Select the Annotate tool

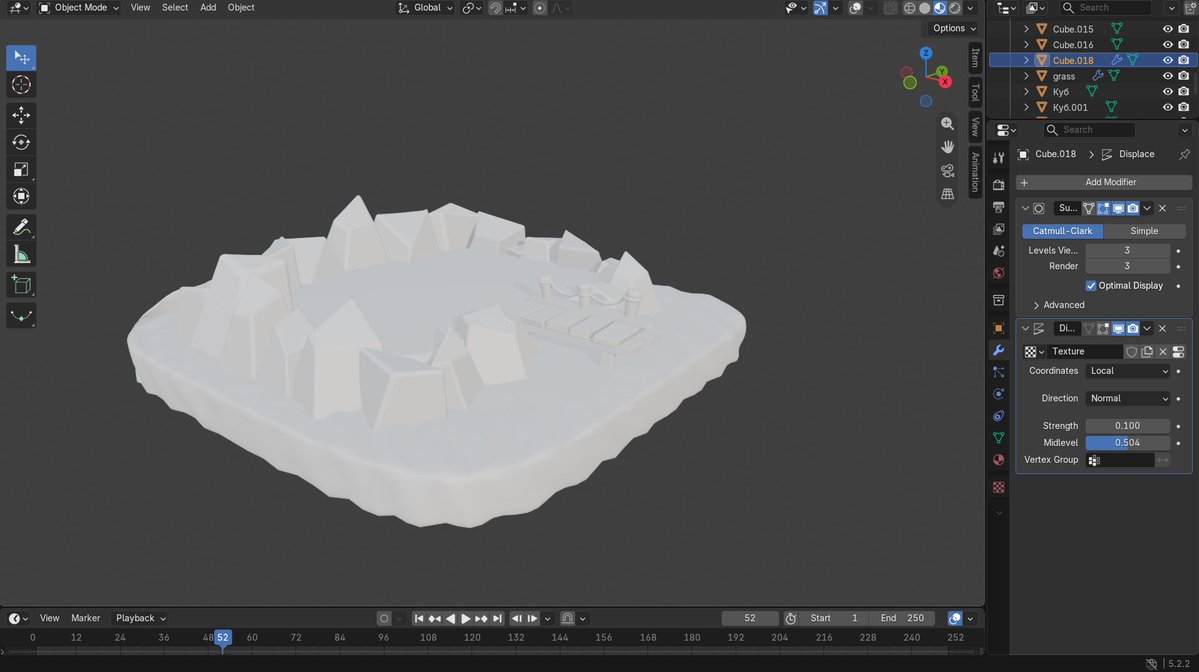point(21,227)
